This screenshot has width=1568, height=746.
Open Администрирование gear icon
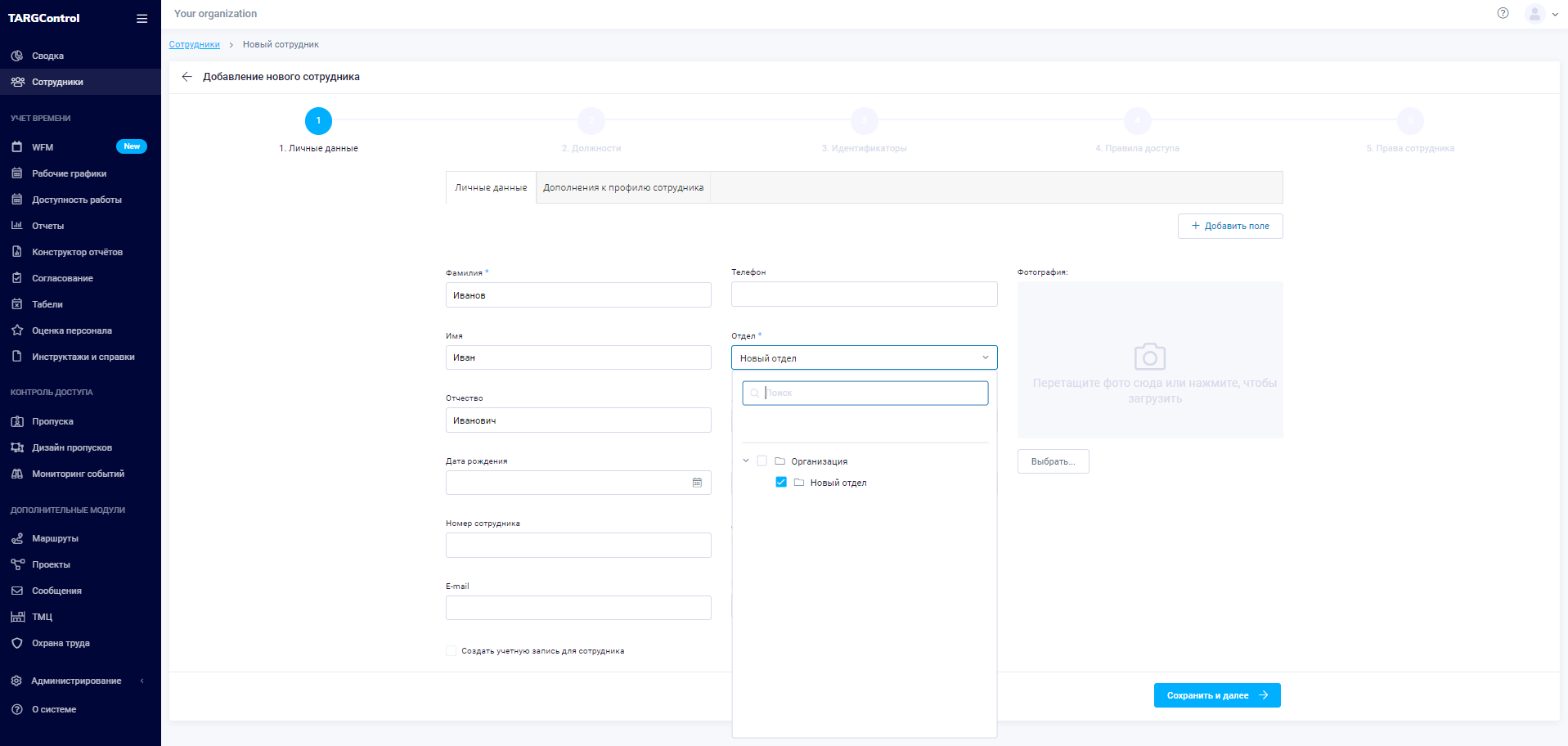click(16, 681)
